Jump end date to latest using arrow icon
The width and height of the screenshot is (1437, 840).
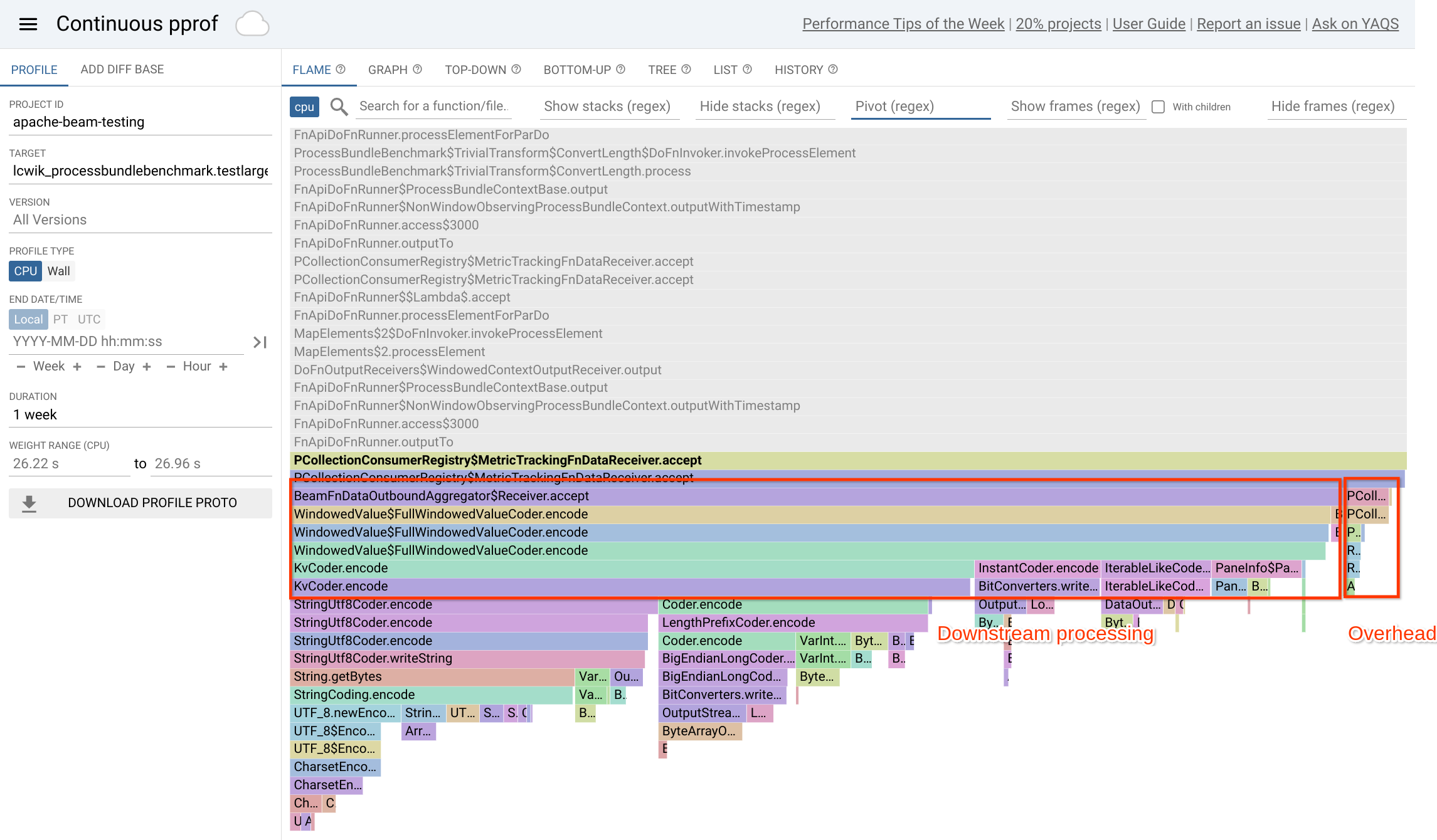tap(260, 342)
